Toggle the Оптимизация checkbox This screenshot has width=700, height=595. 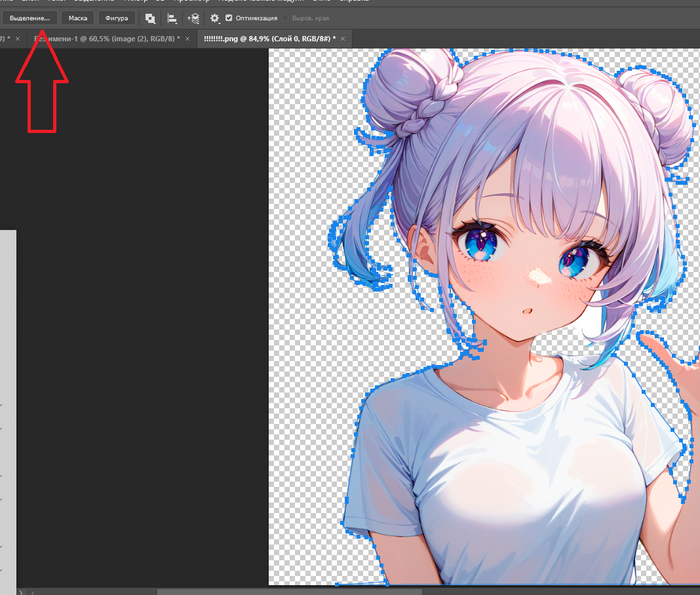pyautogui.click(x=229, y=18)
